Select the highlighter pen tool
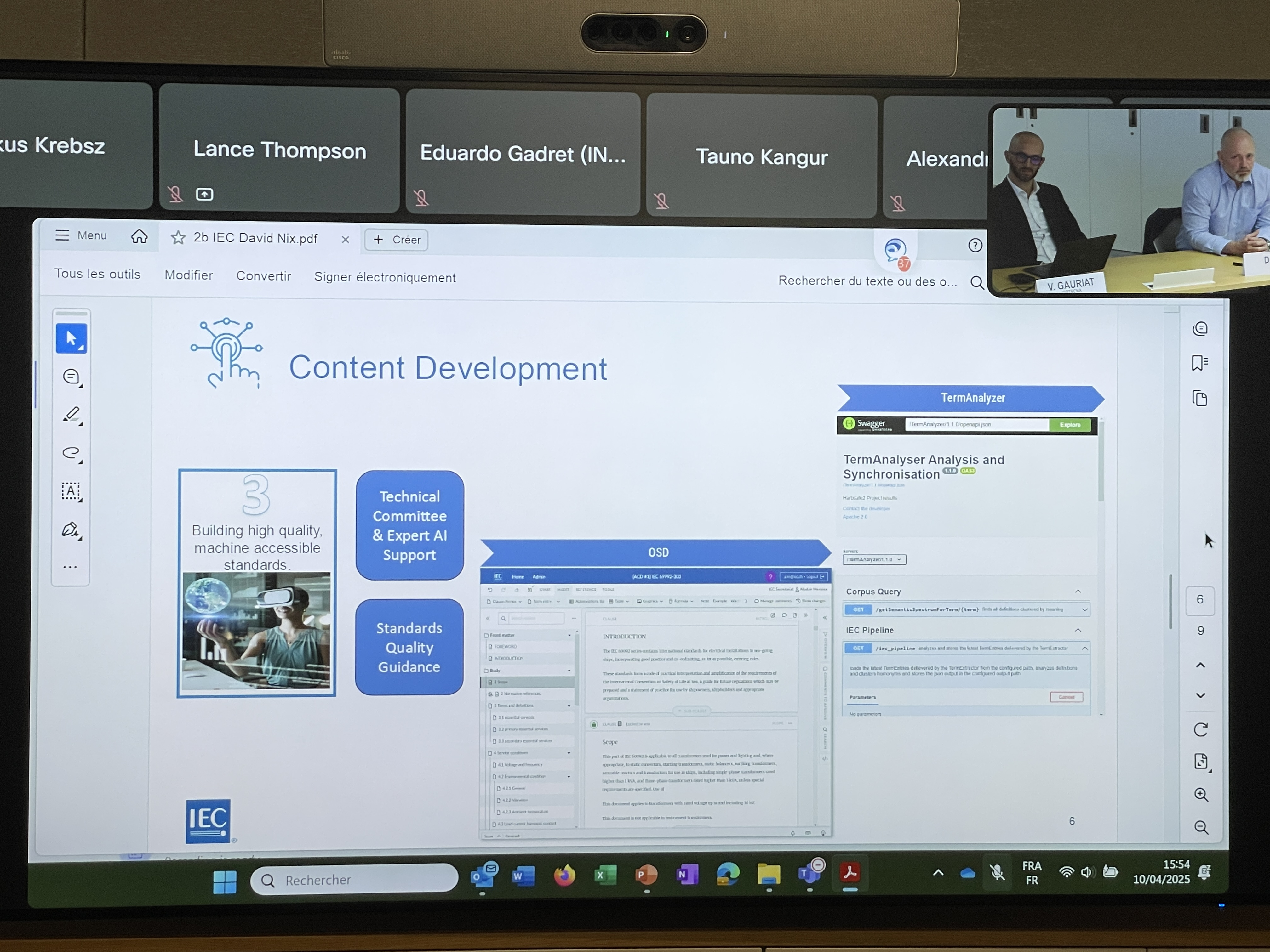The height and width of the screenshot is (952, 1270). click(x=71, y=415)
